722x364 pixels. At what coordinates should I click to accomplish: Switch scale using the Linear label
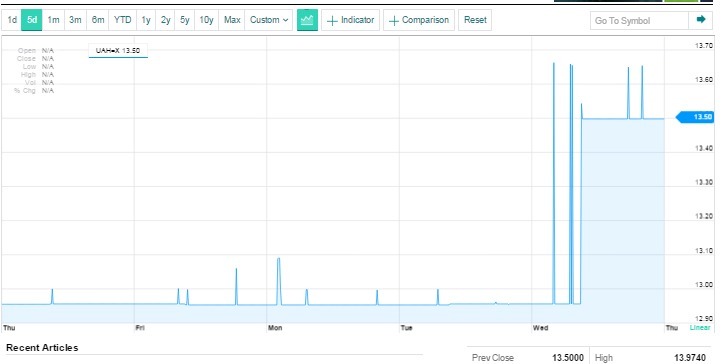[699, 328]
